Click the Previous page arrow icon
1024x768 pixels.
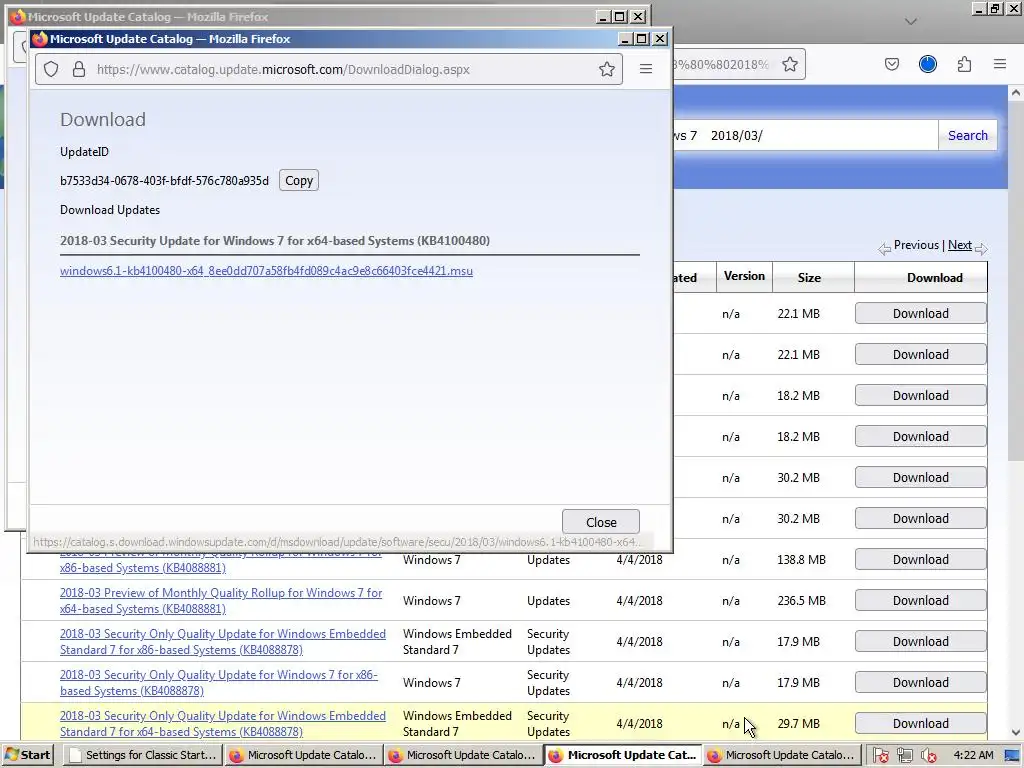point(884,248)
